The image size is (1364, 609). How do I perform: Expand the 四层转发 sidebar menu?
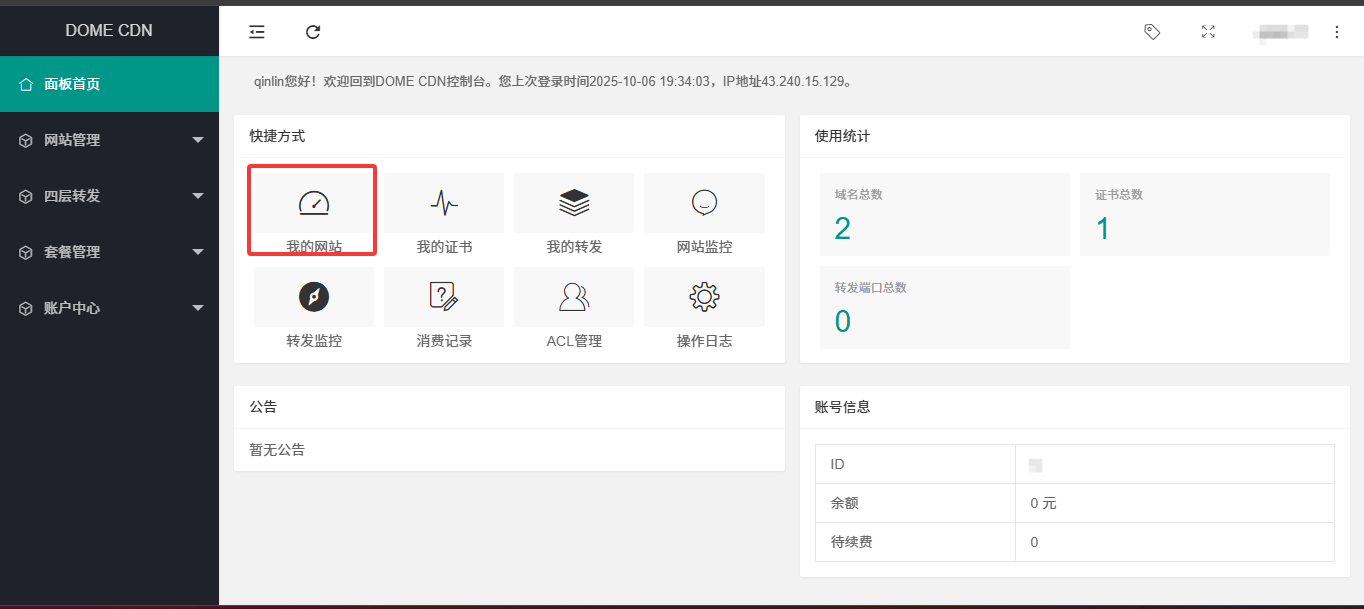coord(109,196)
